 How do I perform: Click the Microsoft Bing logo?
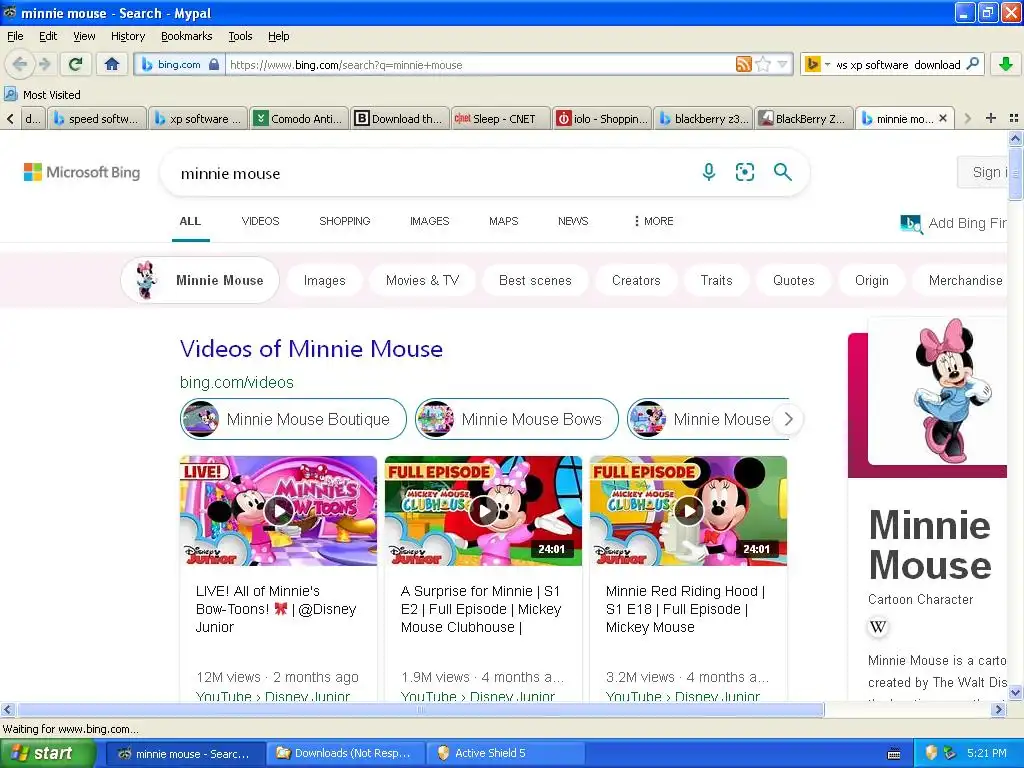(x=82, y=172)
